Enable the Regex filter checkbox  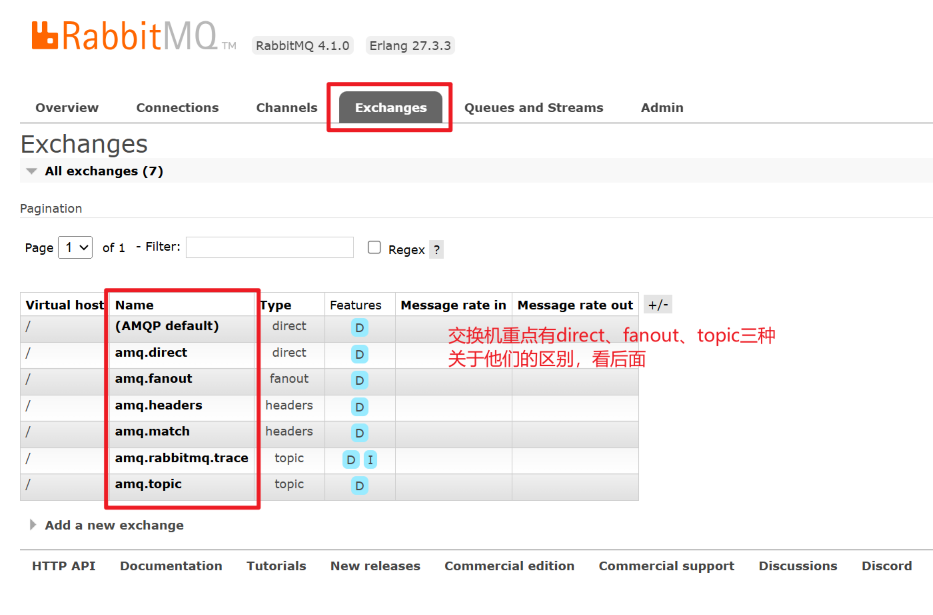click(374, 247)
